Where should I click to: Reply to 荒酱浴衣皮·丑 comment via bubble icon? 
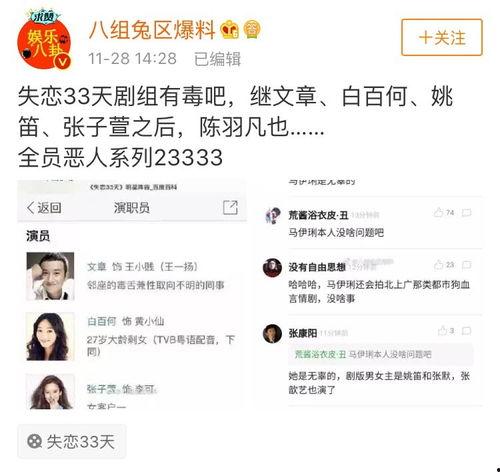tap(467, 213)
